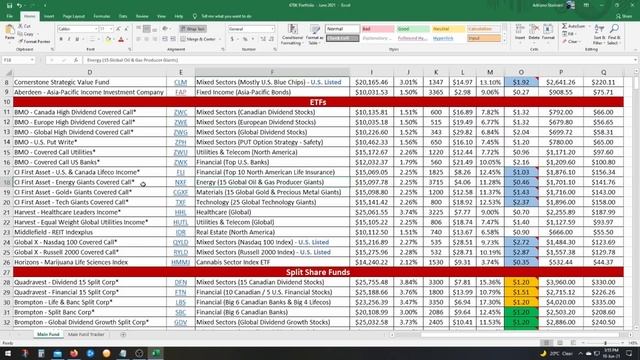Expand the Merge & Center dropdown arrow
This screenshot has width=640, height=360.
click(220, 39)
